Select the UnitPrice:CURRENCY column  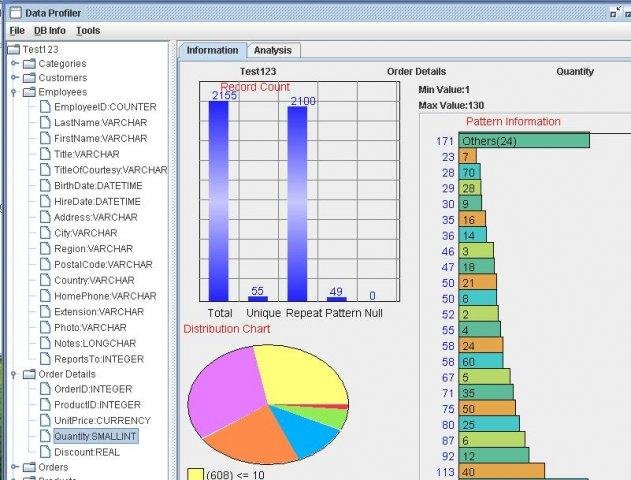pos(102,420)
